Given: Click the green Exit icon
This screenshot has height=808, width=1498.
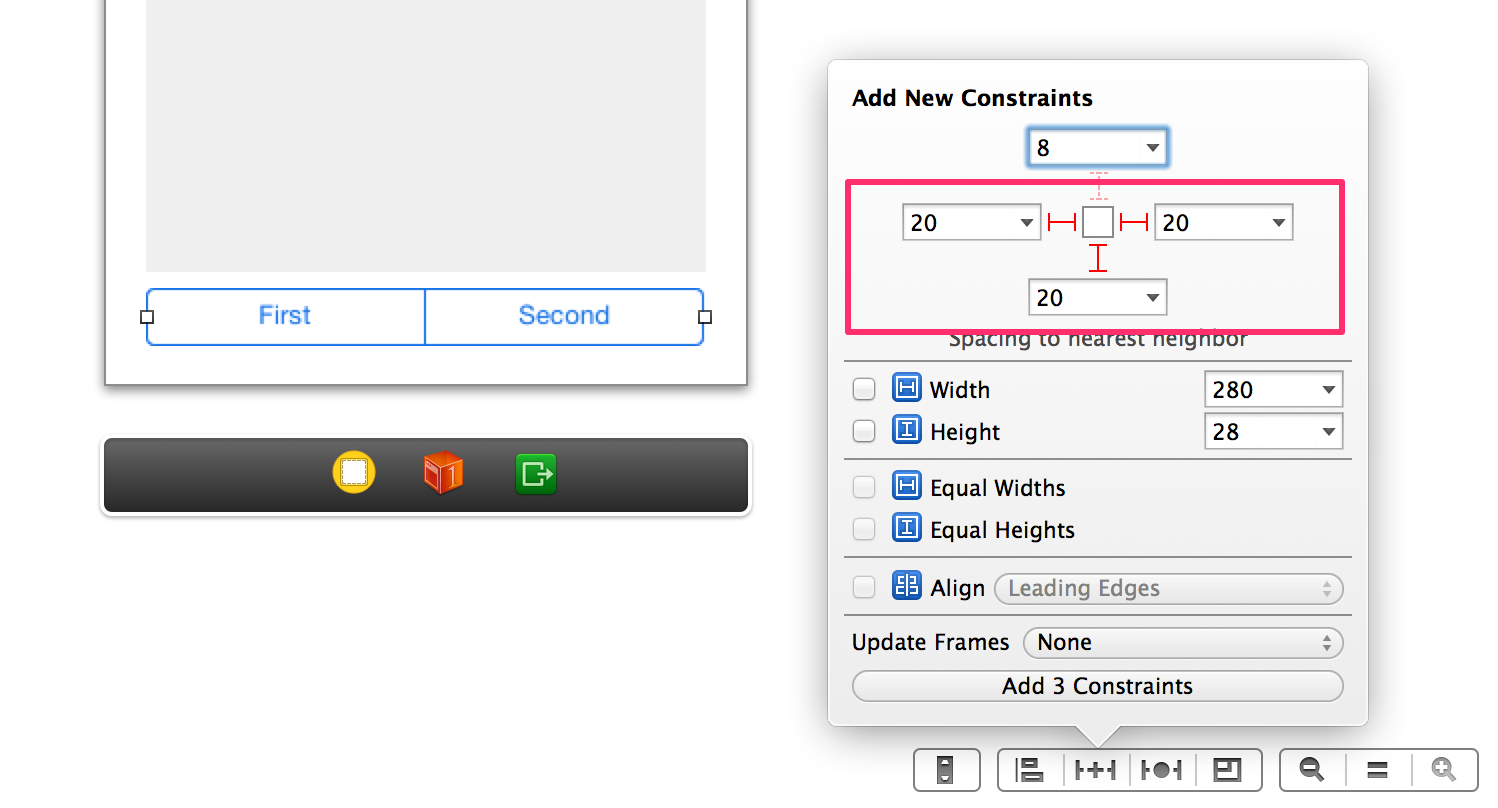Looking at the screenshot, I should [536, 473].
